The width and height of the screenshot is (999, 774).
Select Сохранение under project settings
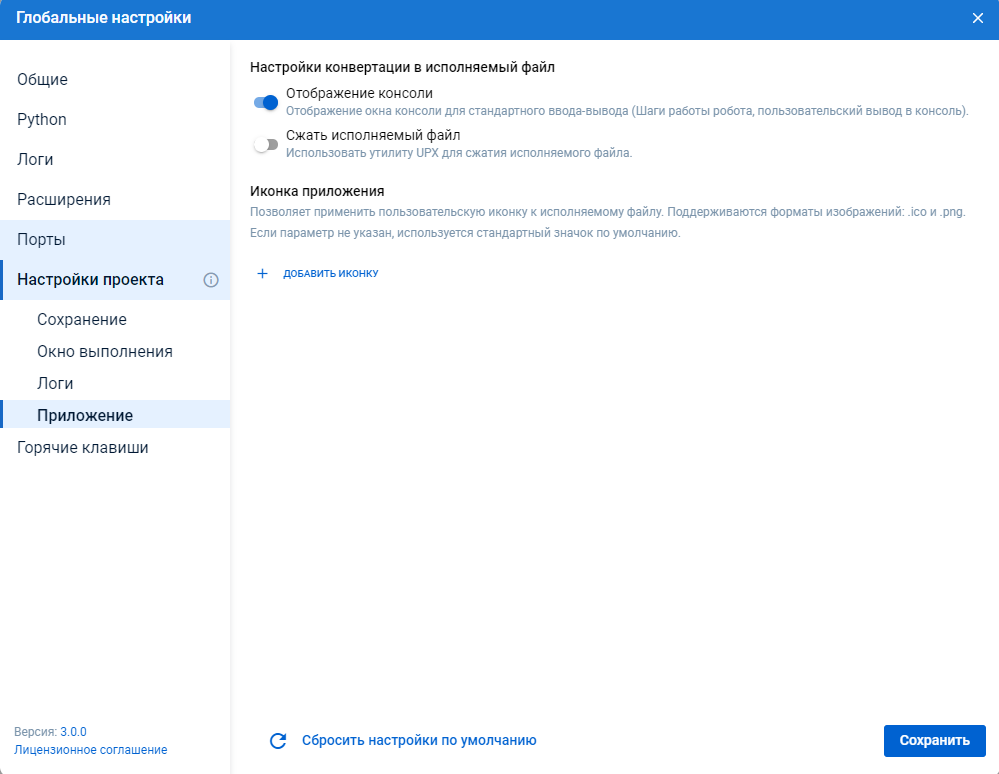[82, 320]
